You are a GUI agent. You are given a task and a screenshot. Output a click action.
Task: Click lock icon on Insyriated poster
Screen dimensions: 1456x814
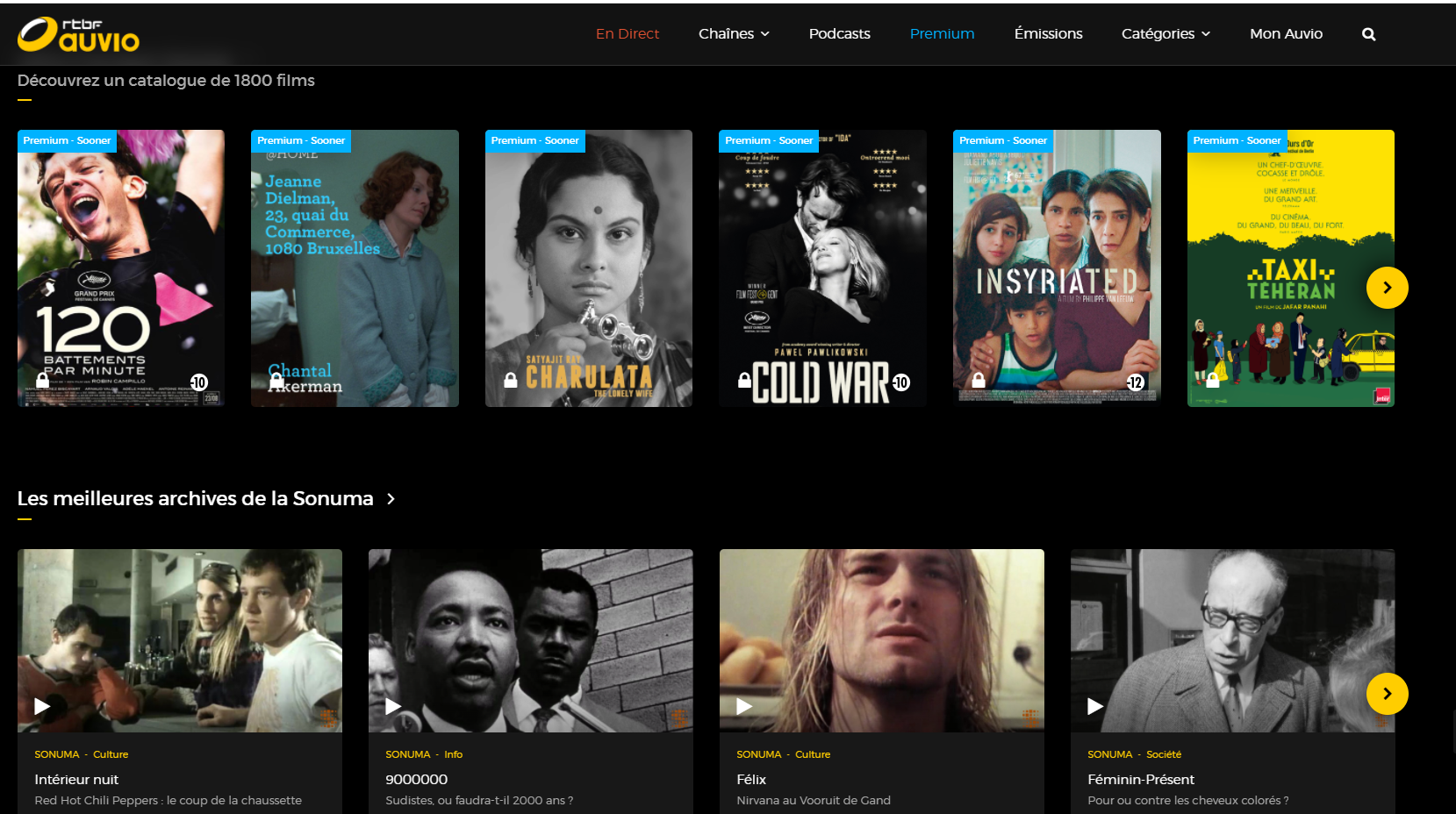[x=979, y=380]
